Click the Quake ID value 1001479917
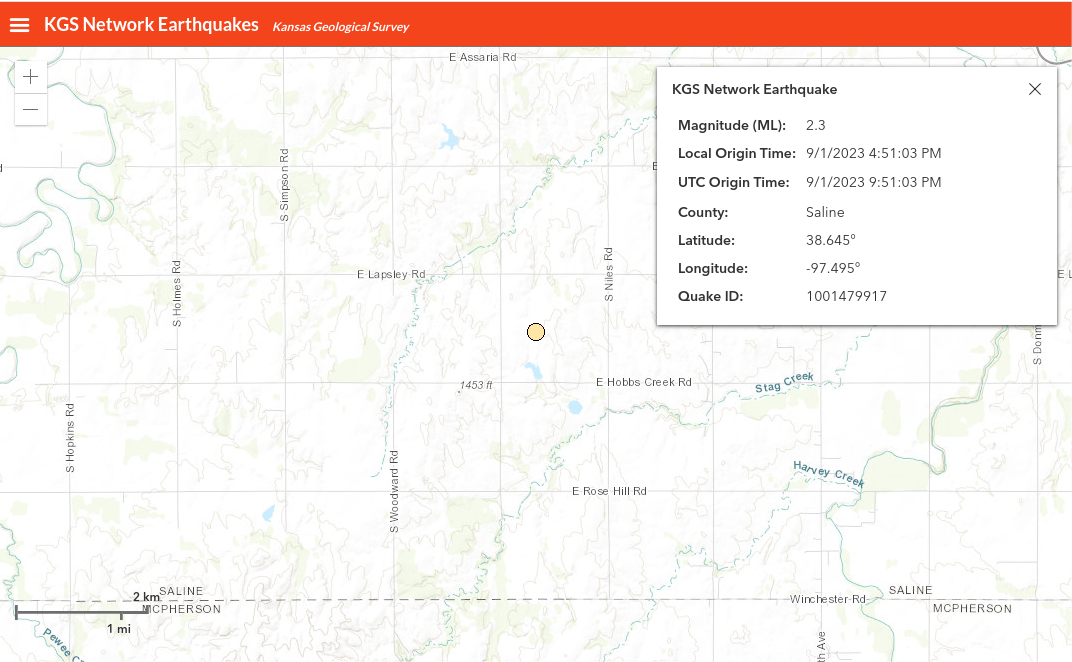 (x=846, y=296)
